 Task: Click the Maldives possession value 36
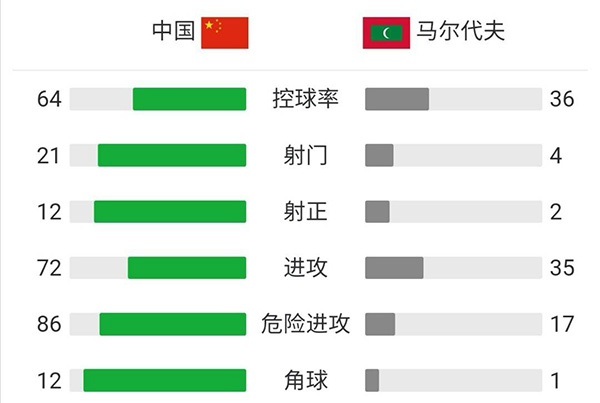click(x=560, y=99)
